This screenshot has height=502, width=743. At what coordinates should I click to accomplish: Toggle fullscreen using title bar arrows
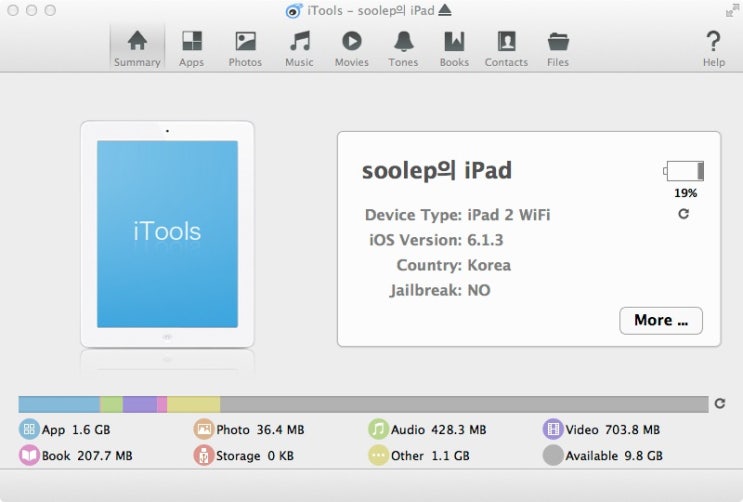click(x=732, y=10)
